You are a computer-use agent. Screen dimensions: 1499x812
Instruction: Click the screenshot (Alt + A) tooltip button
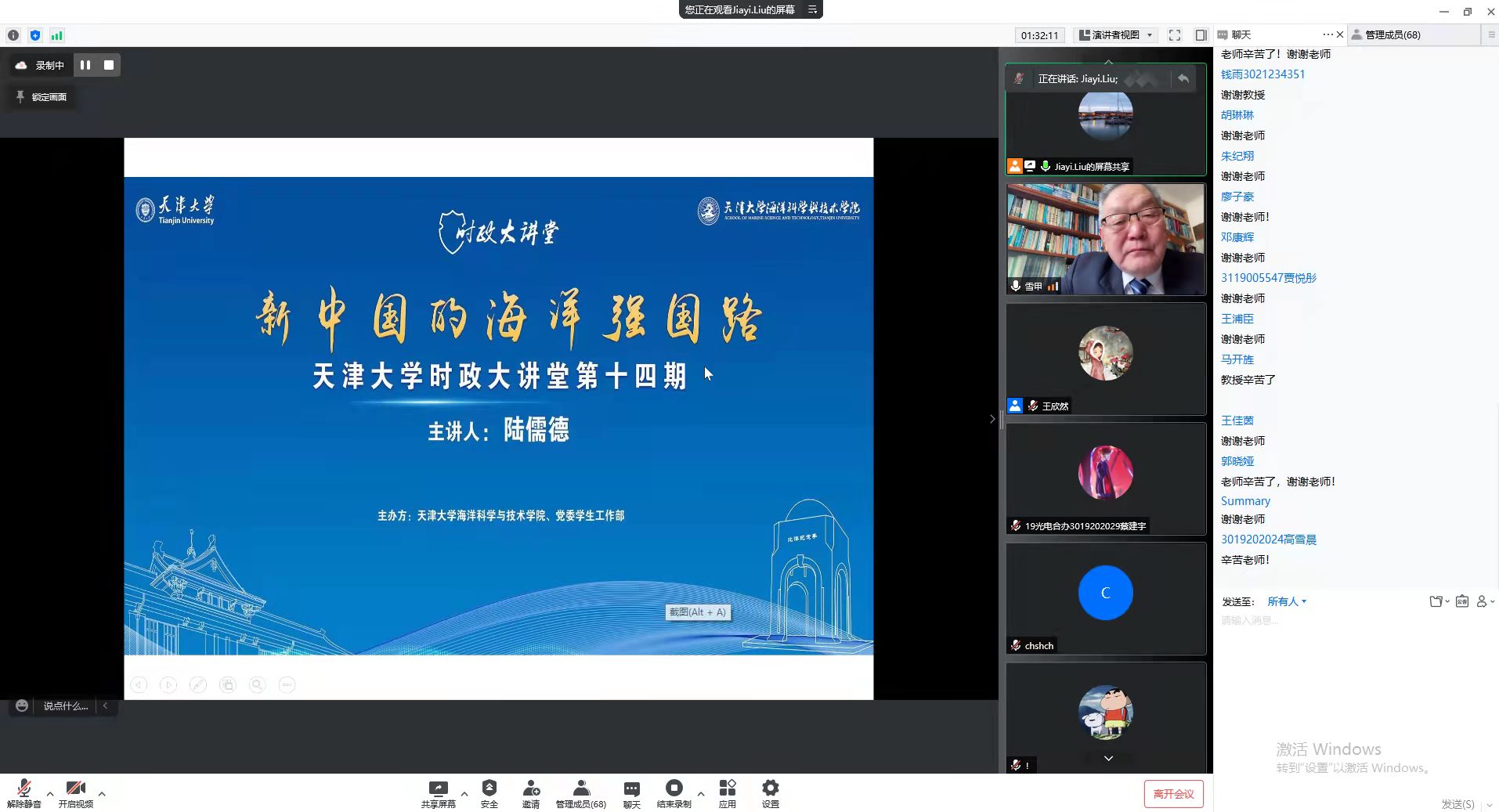(x=698, y=612)
